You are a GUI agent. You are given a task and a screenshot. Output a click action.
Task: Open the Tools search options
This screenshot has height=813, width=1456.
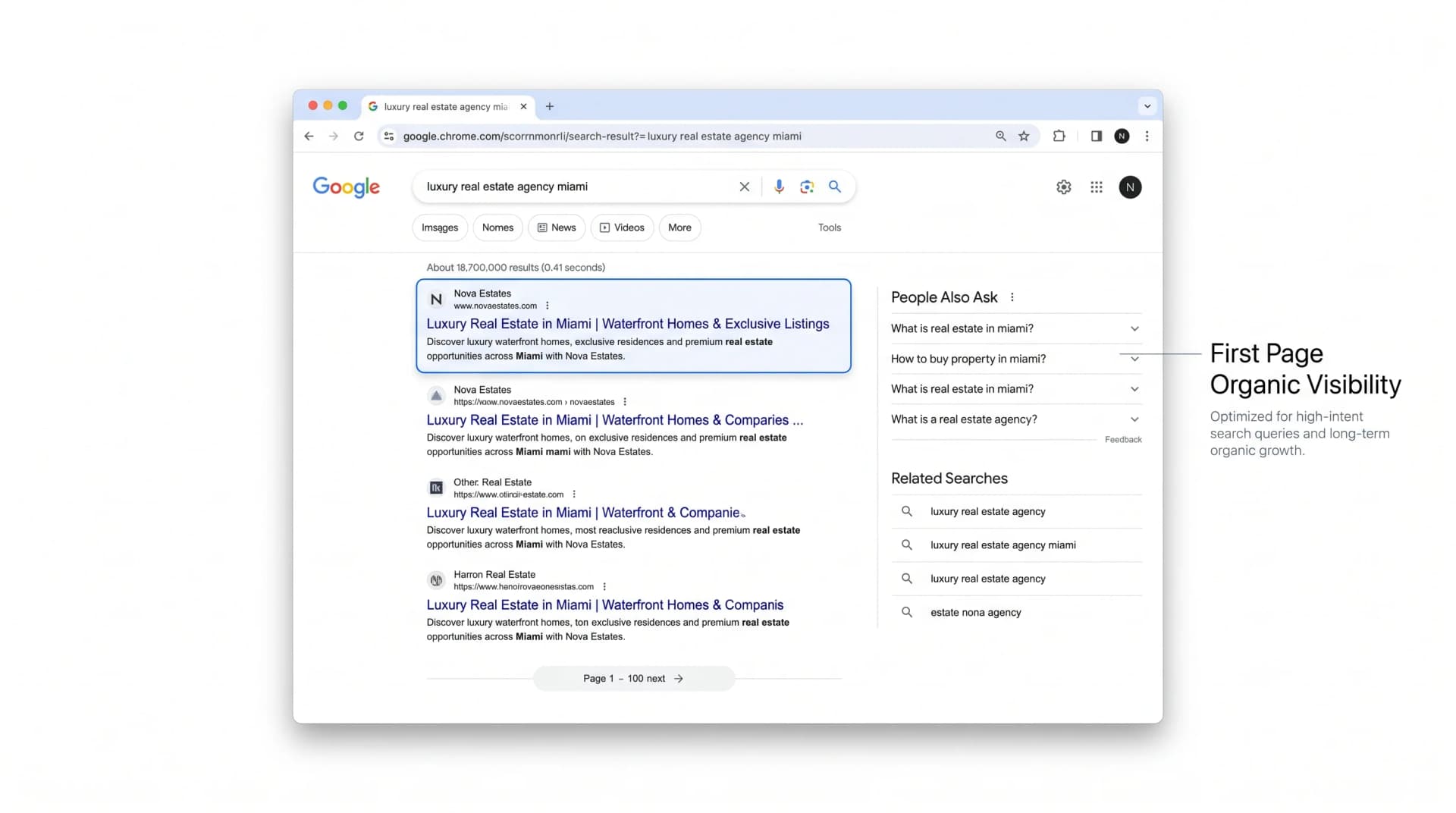(830, 228)
